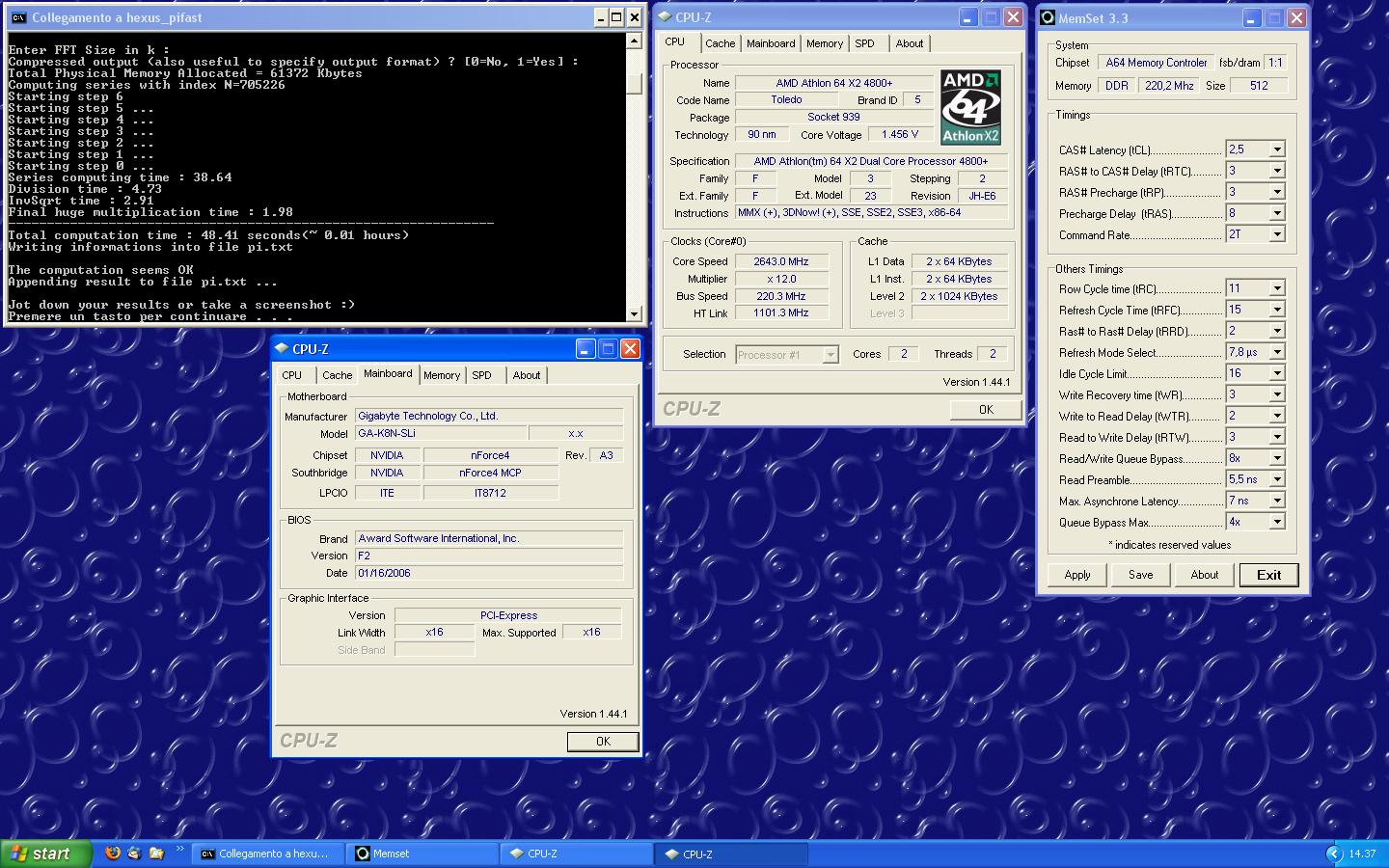Click the console scrollbar up arrow

click(x=634, y=41)
